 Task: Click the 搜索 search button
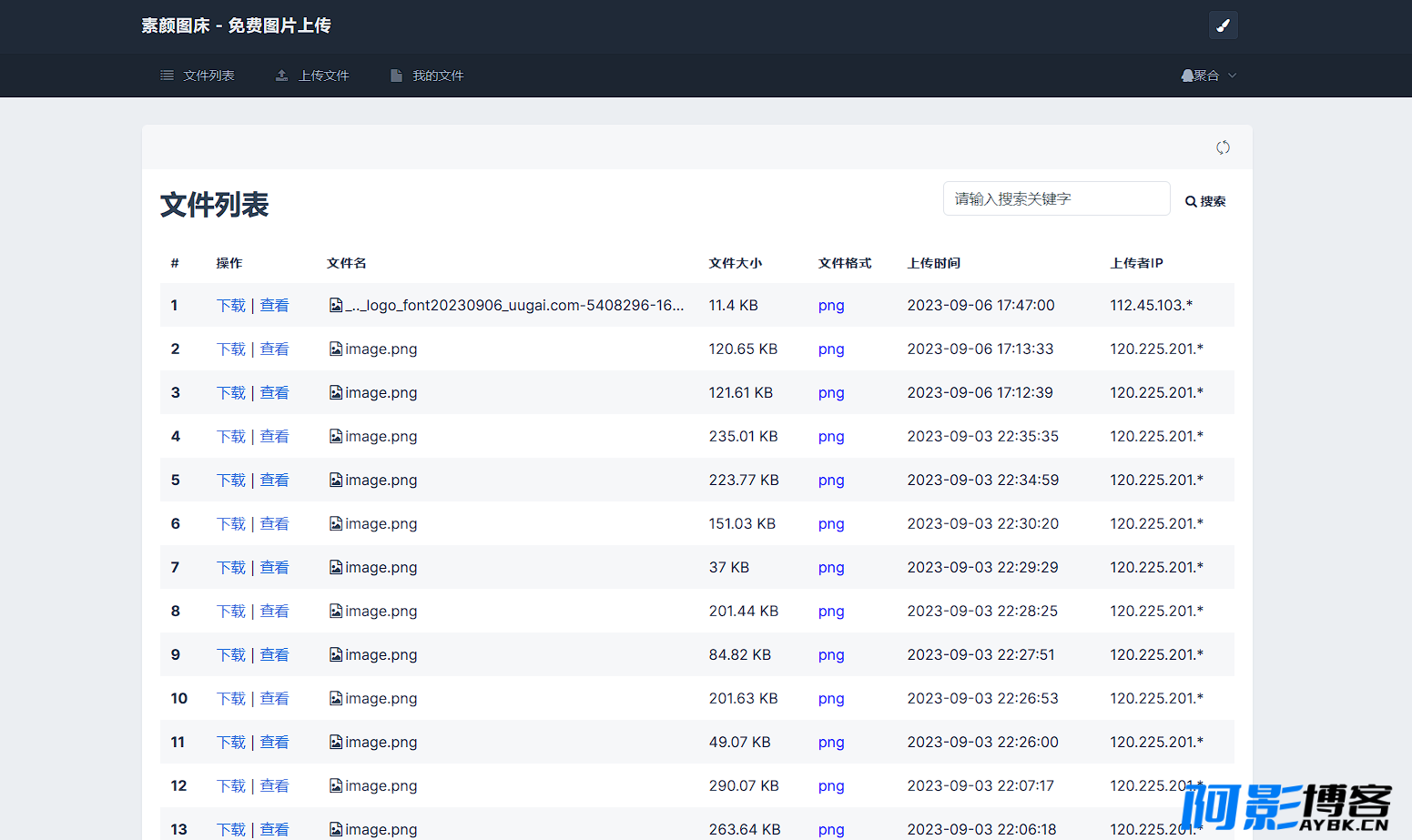(x=1205, y=201)
